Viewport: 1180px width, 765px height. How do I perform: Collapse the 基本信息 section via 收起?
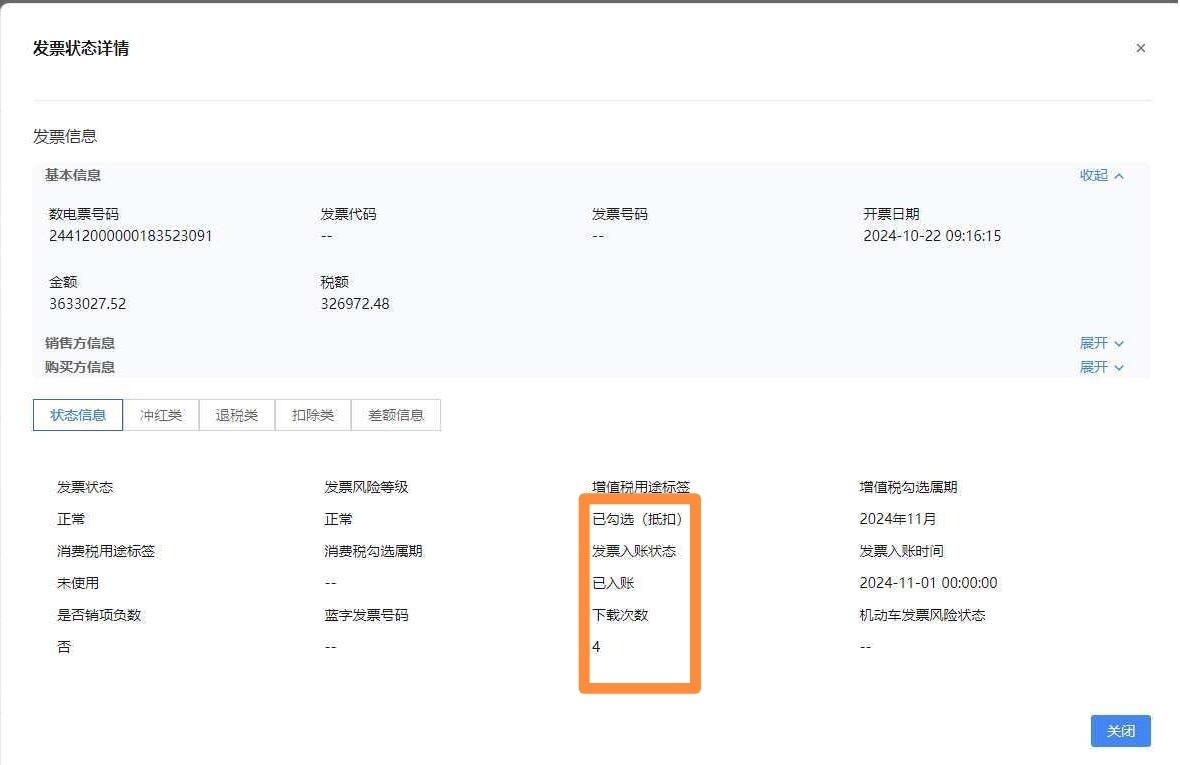coord(1101,175)
